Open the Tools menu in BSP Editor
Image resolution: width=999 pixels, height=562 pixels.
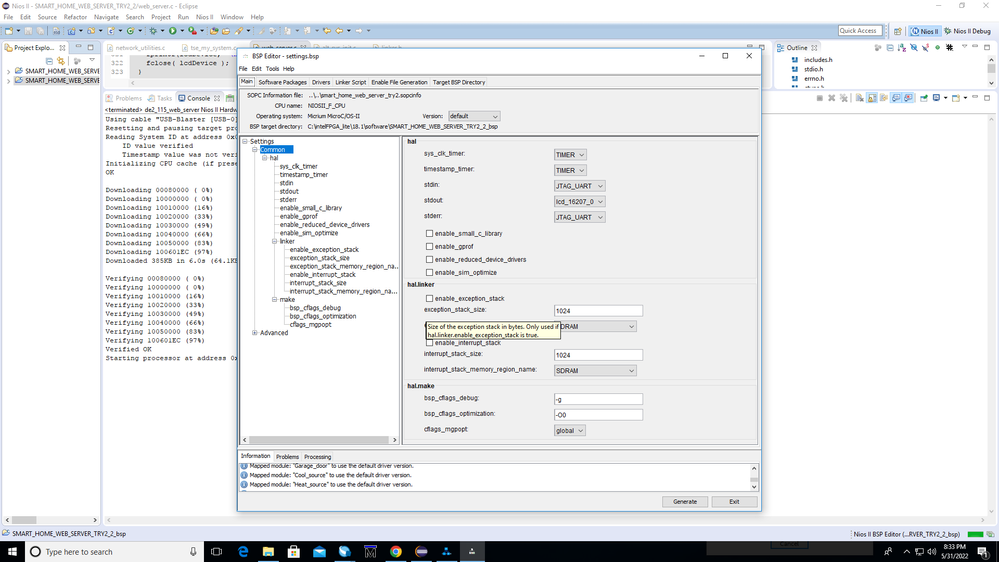(x=272, y=69)
